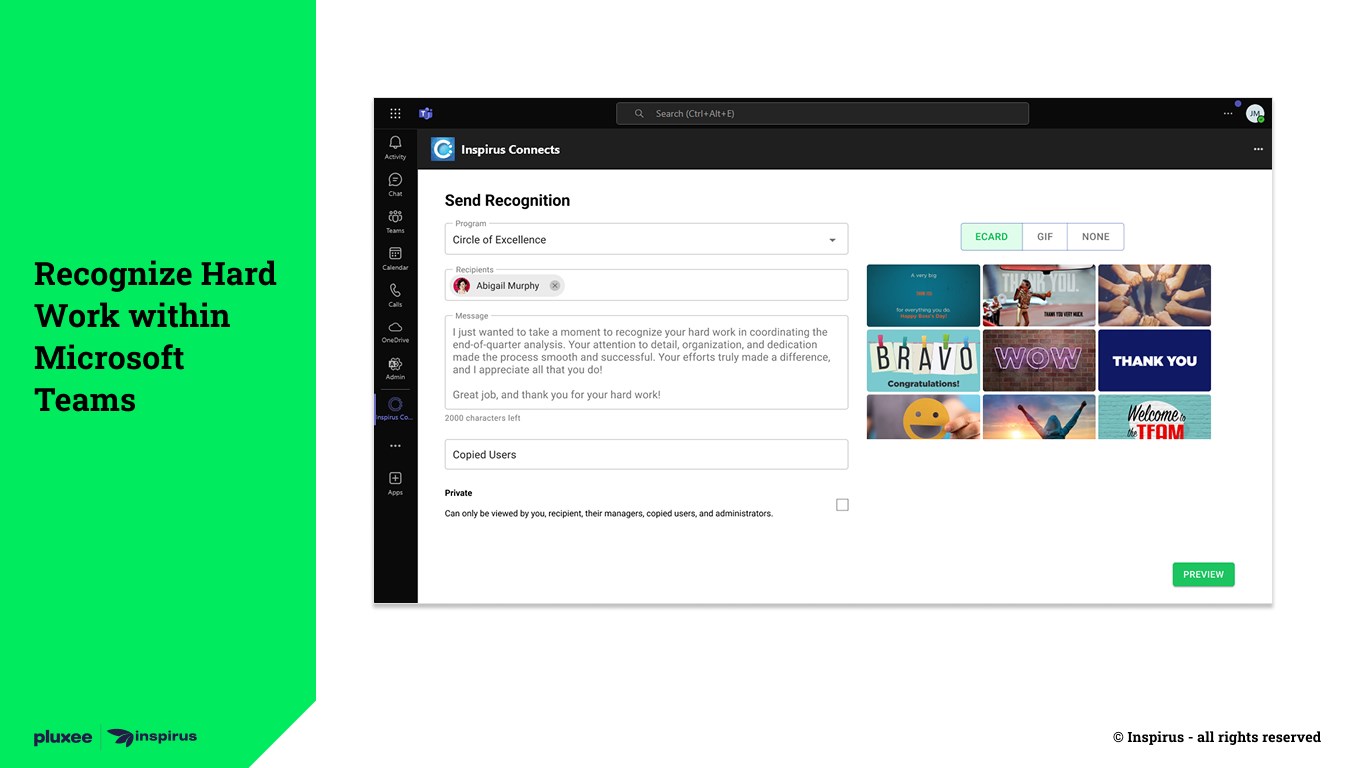Click the search magnifier icon
This screenshot has width=1366, height=768.
[639, 114]
